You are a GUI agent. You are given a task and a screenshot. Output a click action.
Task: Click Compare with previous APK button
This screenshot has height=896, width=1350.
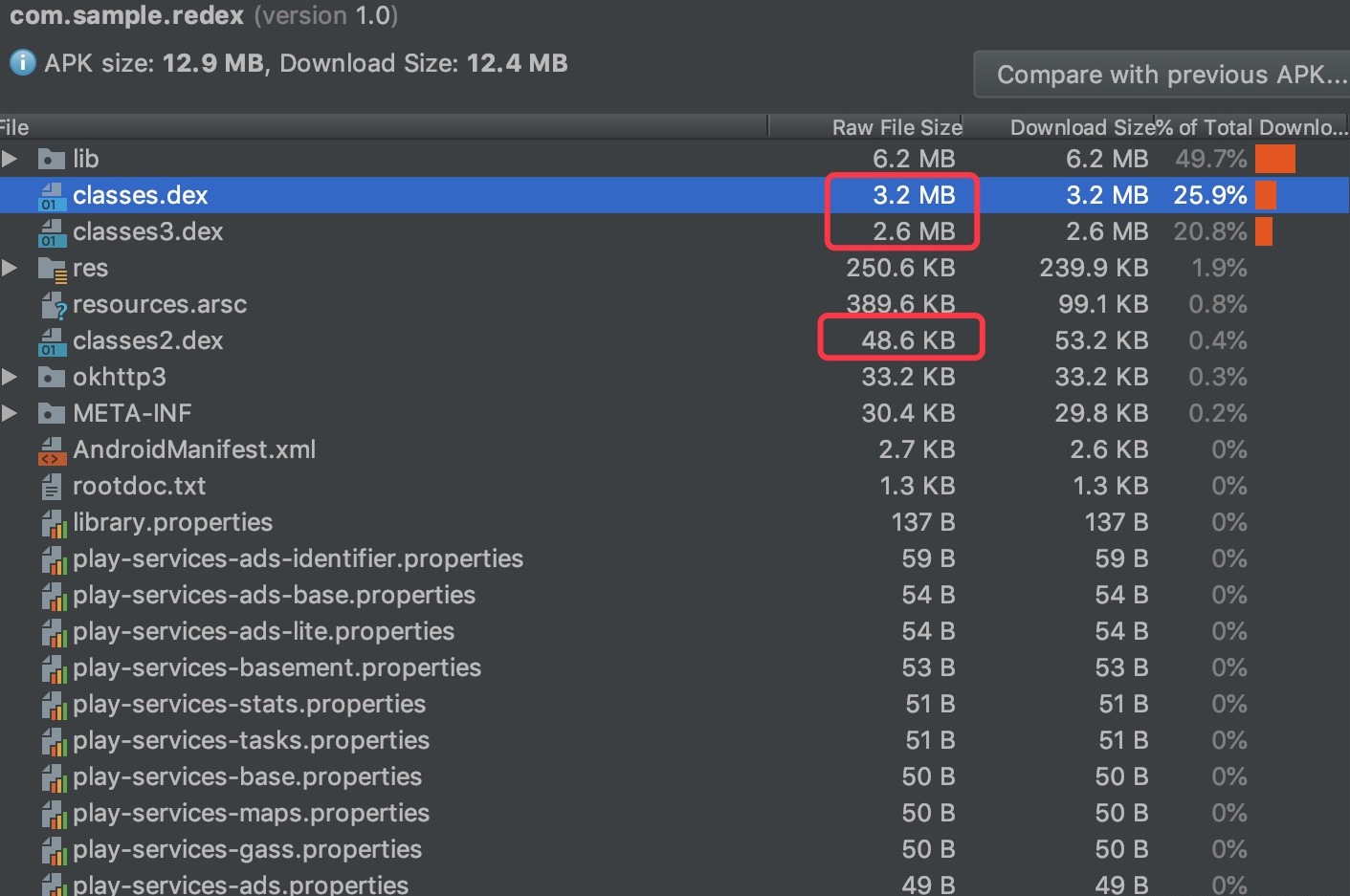coord(1170,75)
